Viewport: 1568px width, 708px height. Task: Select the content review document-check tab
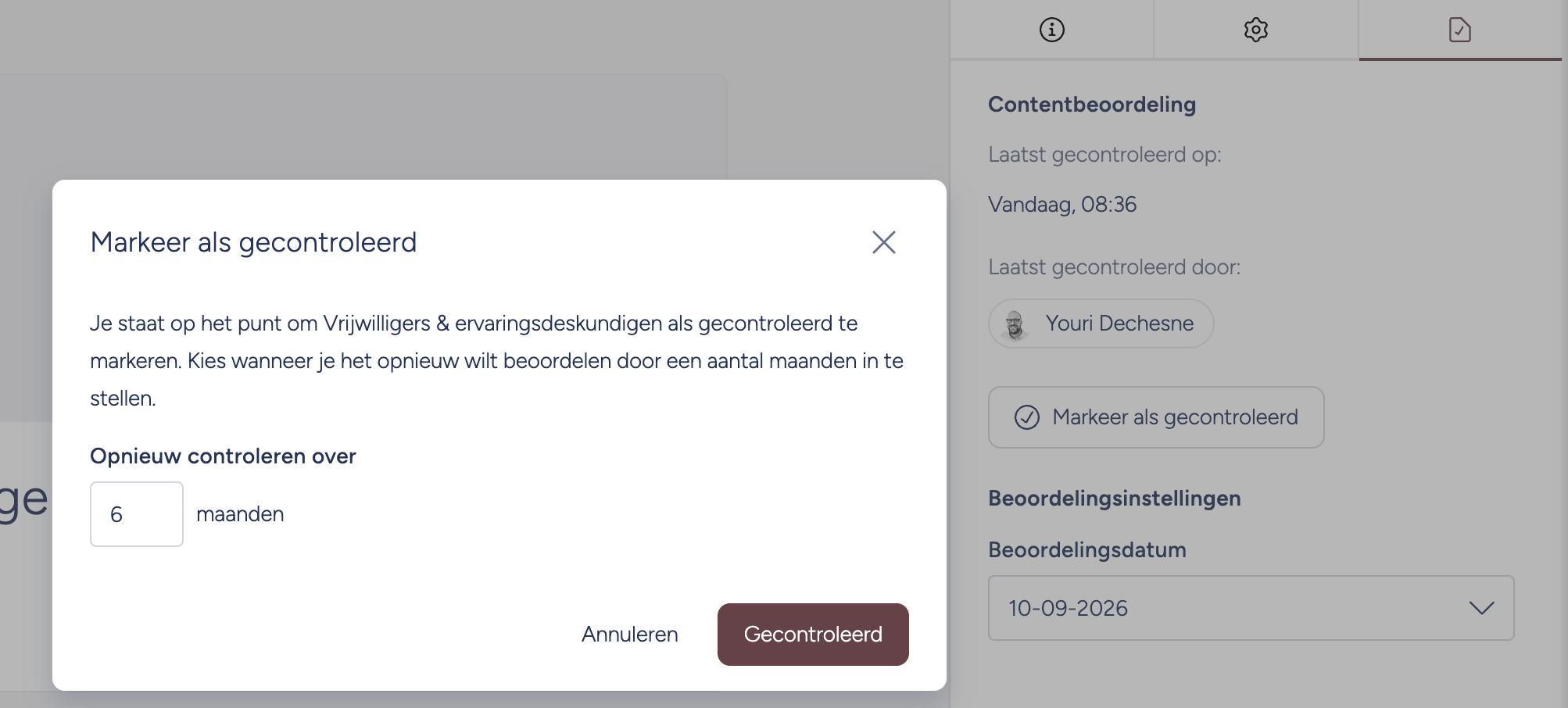pyautogui.click(x=1459, y=30)
